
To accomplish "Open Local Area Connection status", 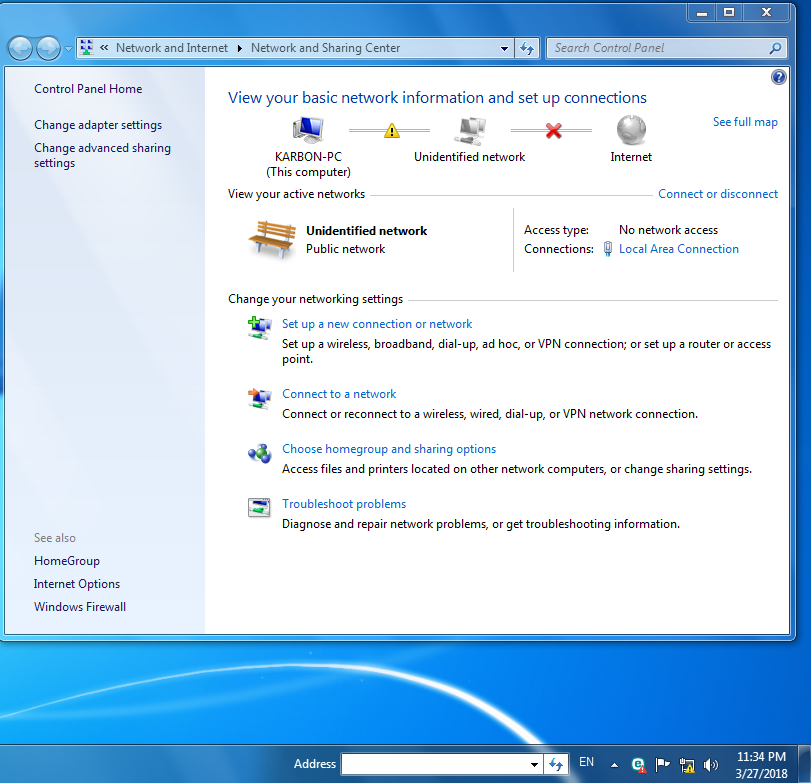I will tap(679, 249).
